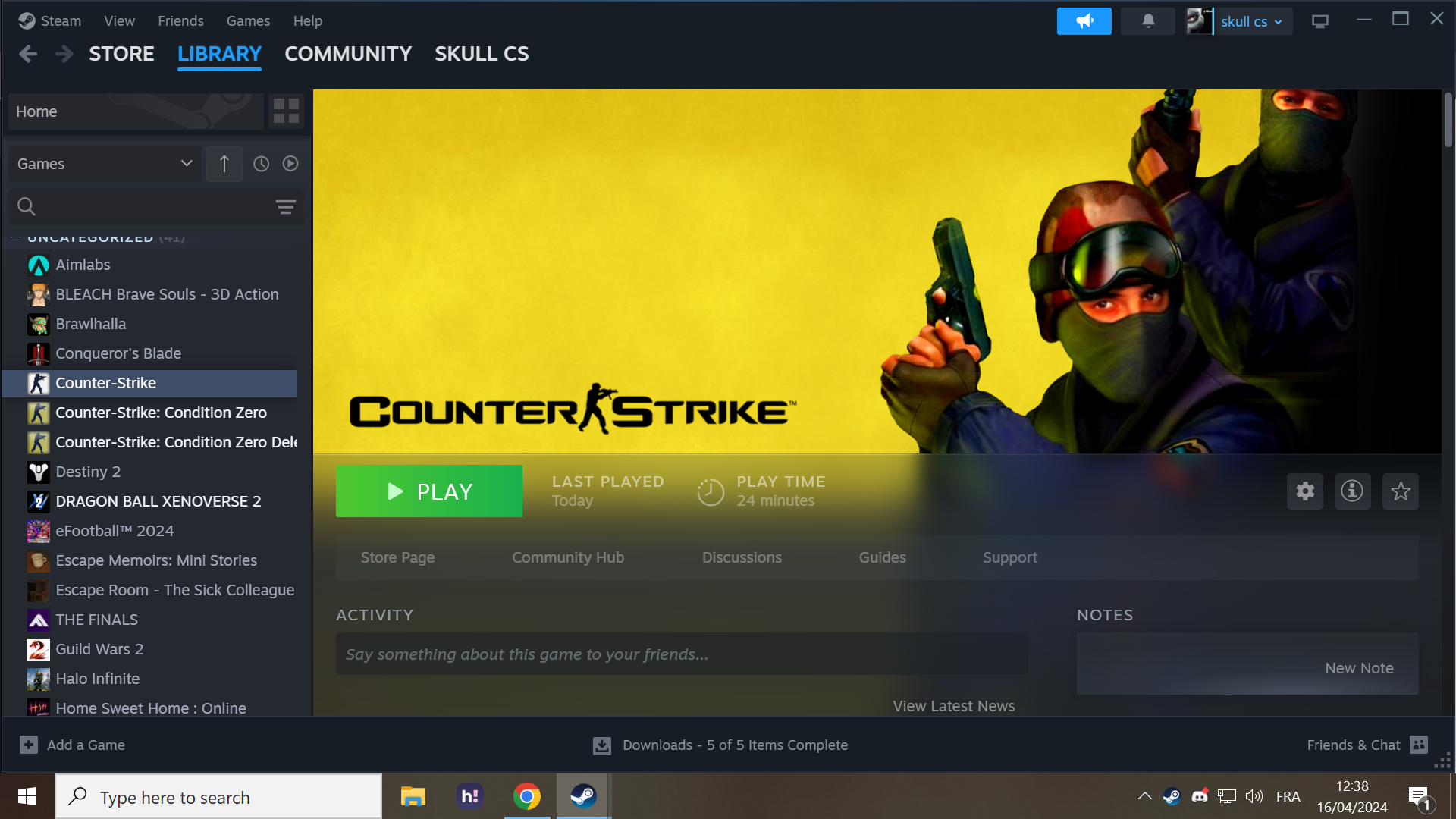Open Friends & Chat icon
Screen dimensions: 1456x819
point(1418,745)
